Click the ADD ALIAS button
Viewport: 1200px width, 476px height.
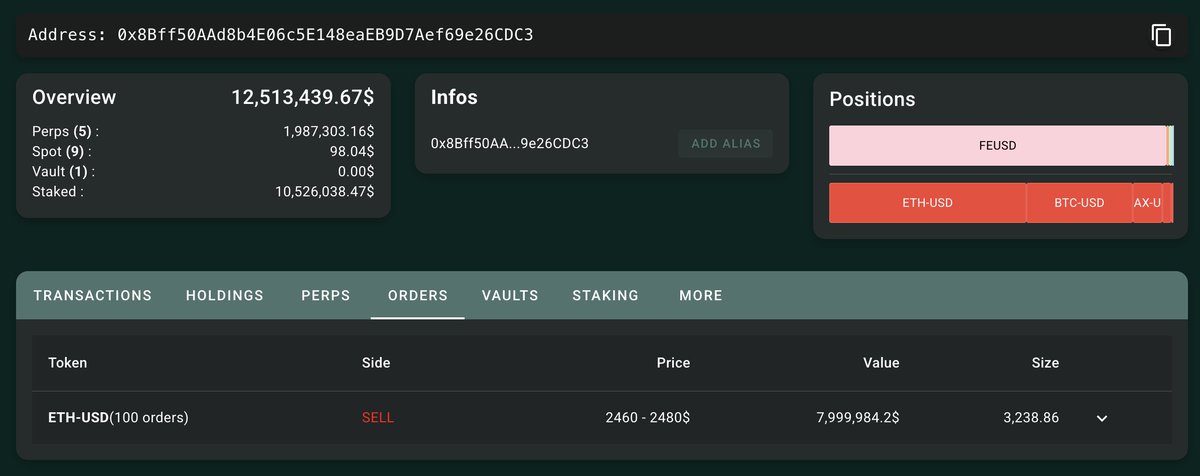point(726,143)
